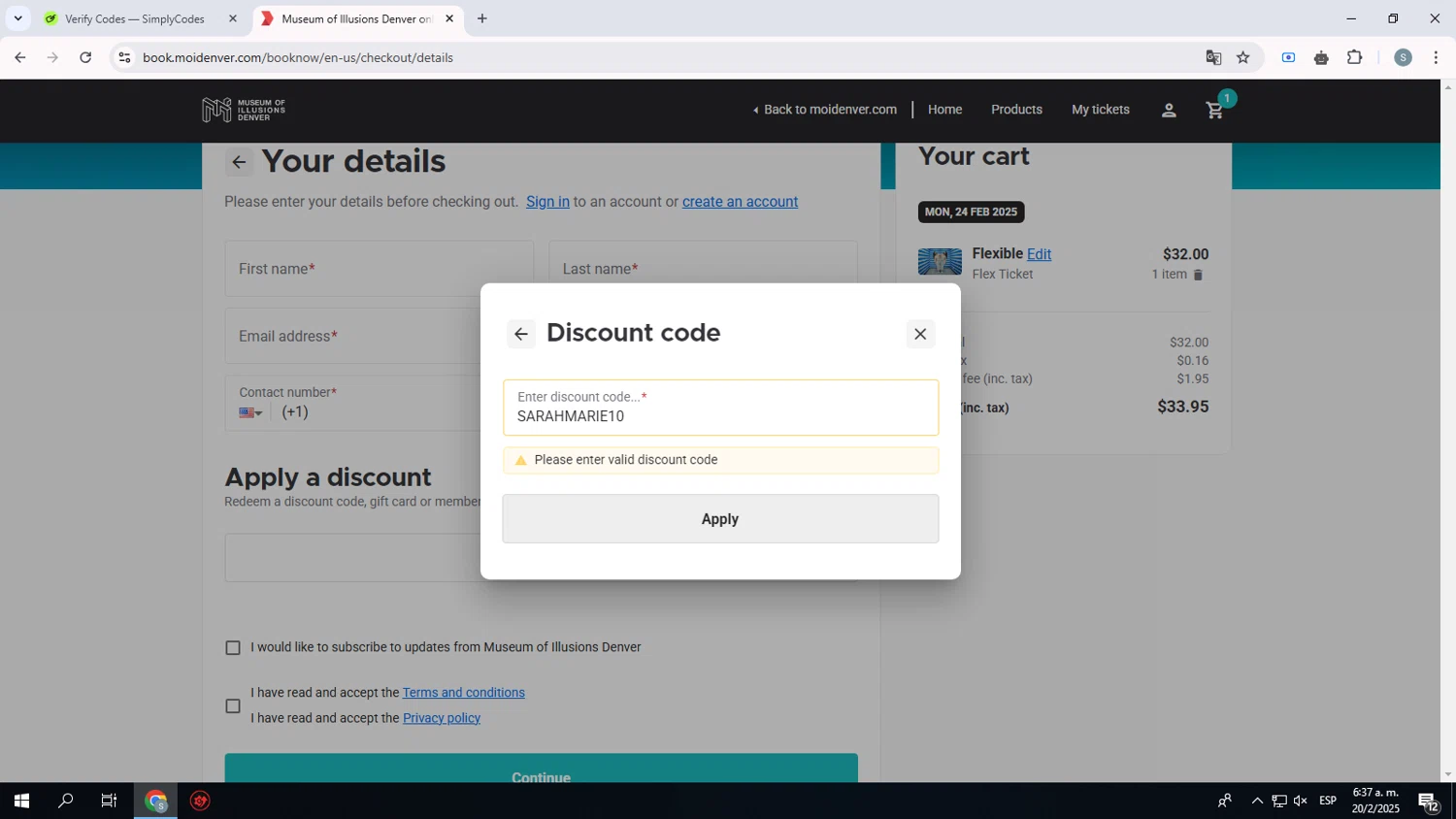Open the network tray icon
Viewport: 1456px width, 819px height.
(x=1279, y=801)
